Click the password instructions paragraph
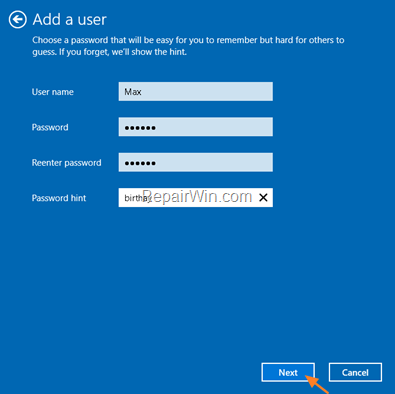This screenshot has height=394, width=395. point(188,46)
